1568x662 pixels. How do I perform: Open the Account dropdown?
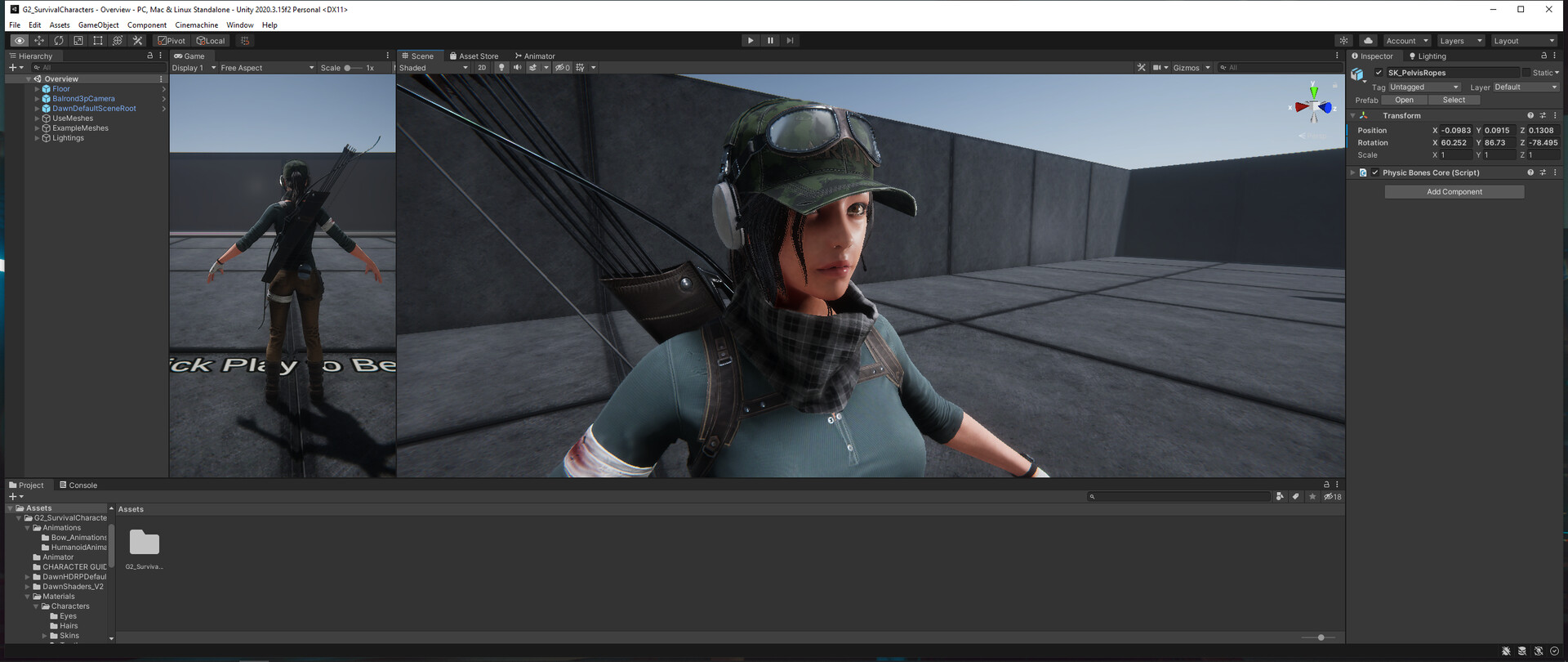pos(1407,40)
